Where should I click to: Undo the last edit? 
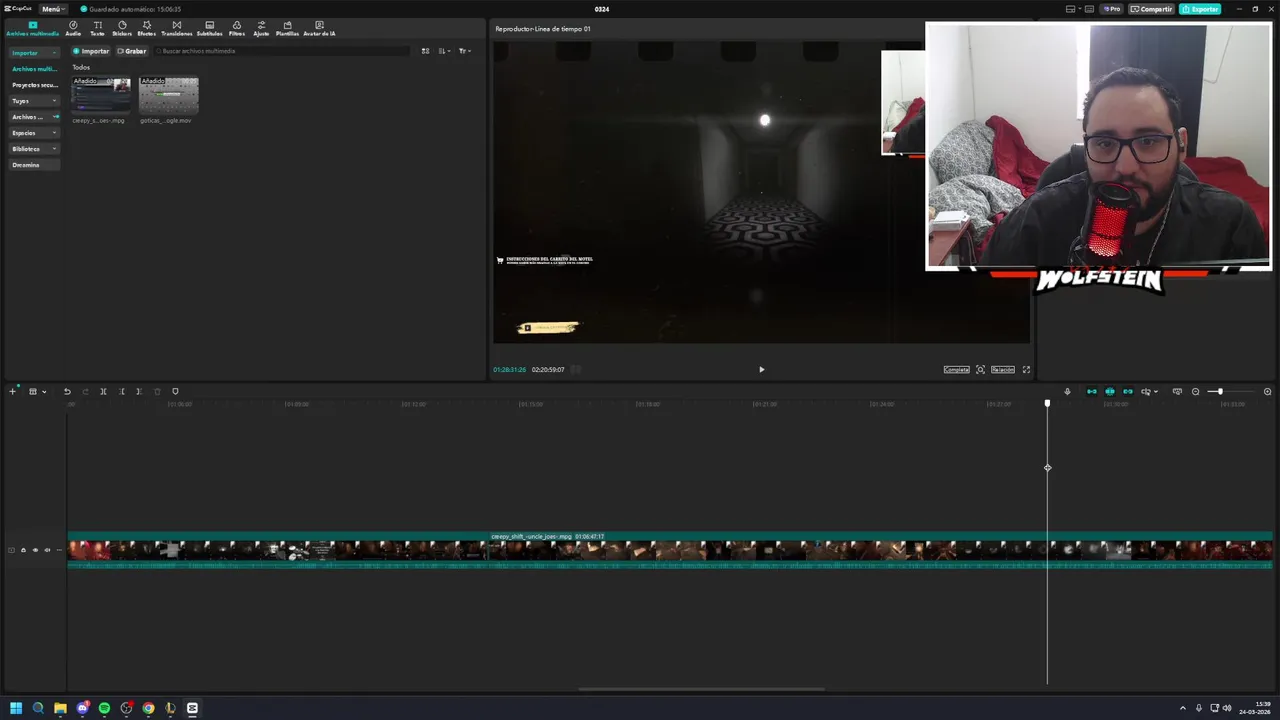click(67, 391)
